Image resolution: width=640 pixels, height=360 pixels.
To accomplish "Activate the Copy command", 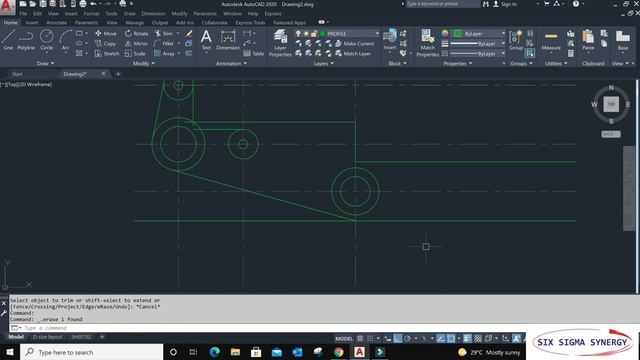I will click(105, 43).
